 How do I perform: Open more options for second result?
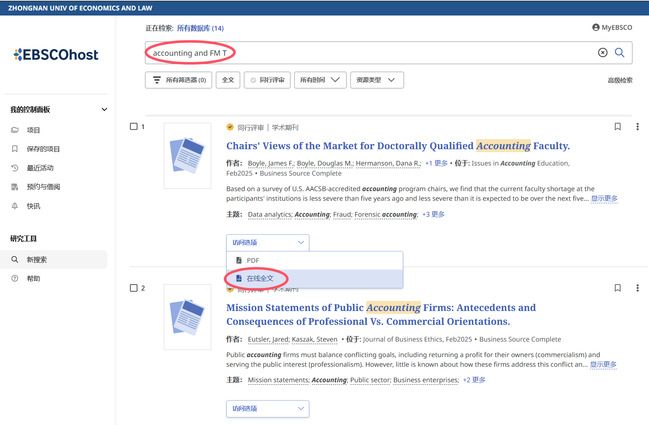click(x=637, y=288)
